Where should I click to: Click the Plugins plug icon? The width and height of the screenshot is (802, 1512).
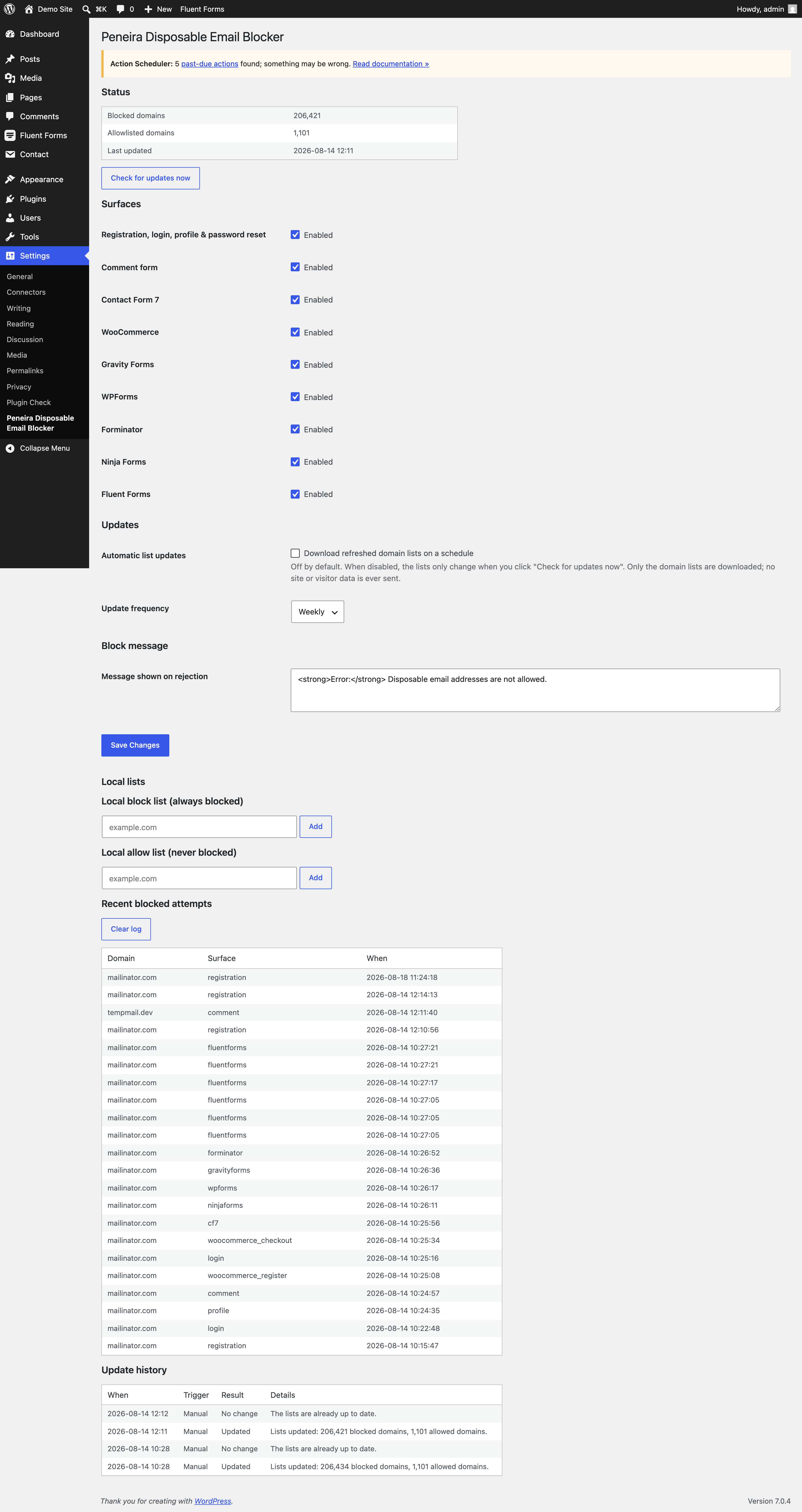pos(10,199)
